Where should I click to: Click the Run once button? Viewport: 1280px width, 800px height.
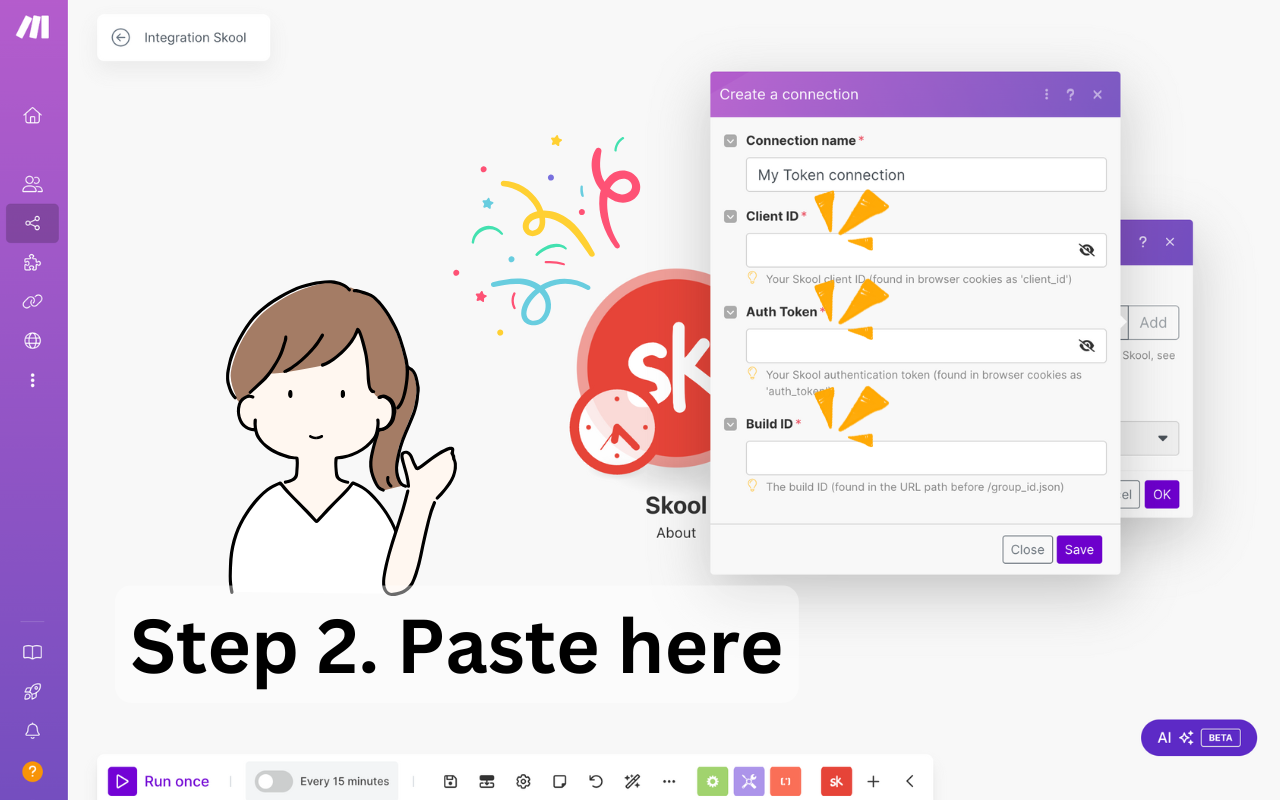(x=160, y=781)
